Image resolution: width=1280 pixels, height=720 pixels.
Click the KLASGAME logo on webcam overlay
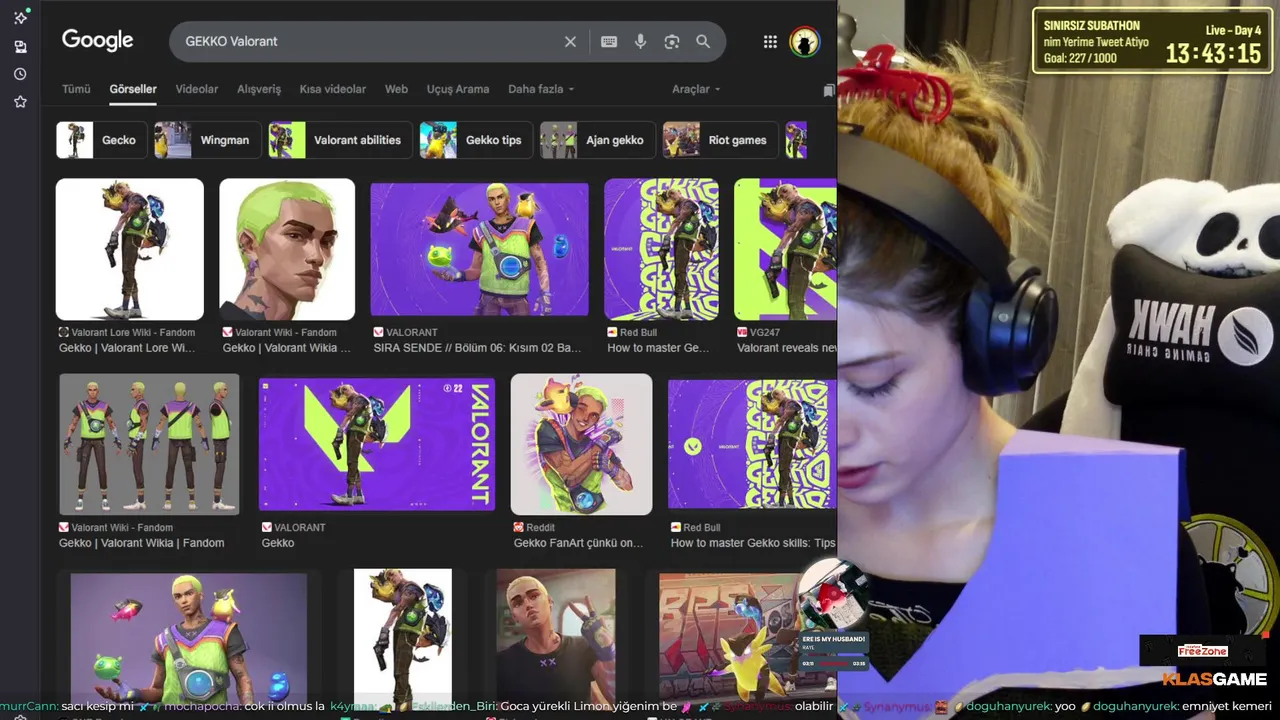[1215, 679]
